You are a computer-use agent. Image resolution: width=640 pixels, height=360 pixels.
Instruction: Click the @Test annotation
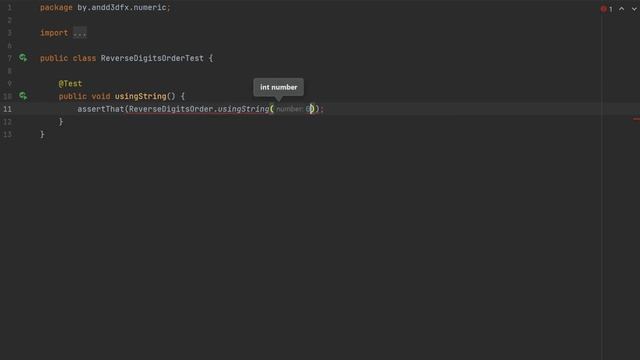[70, 84]
